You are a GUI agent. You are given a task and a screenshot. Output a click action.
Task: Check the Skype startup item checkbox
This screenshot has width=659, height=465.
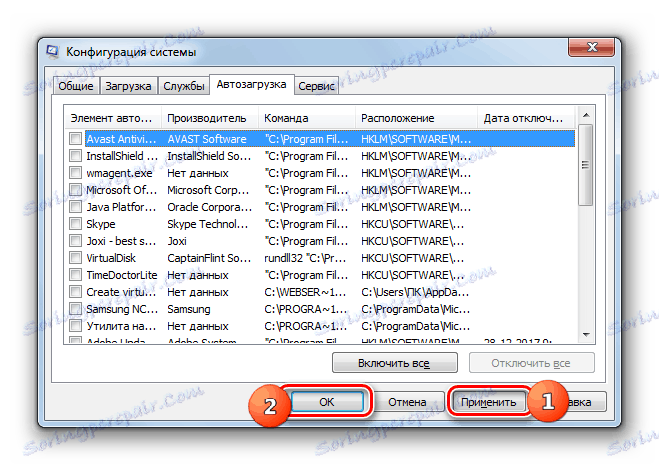[76, 224]
